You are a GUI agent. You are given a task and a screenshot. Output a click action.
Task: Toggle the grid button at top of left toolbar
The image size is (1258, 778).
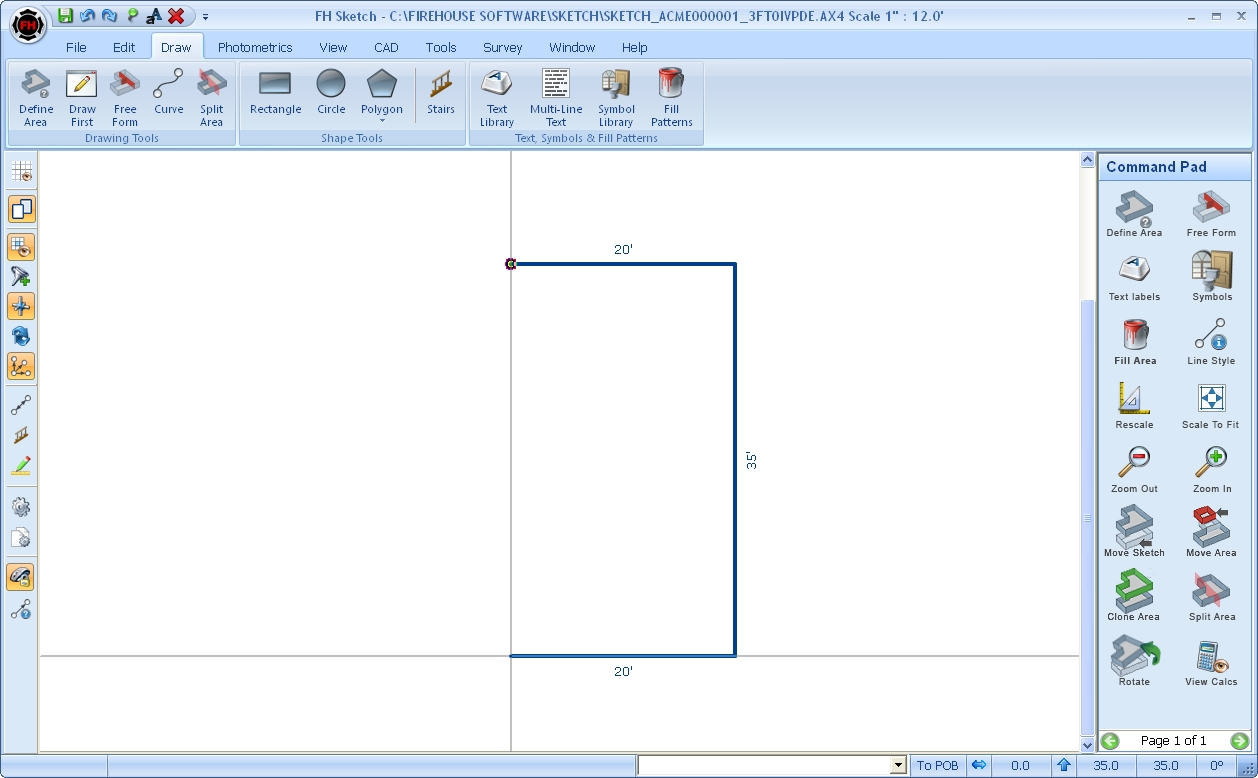(x=21, y=172)
